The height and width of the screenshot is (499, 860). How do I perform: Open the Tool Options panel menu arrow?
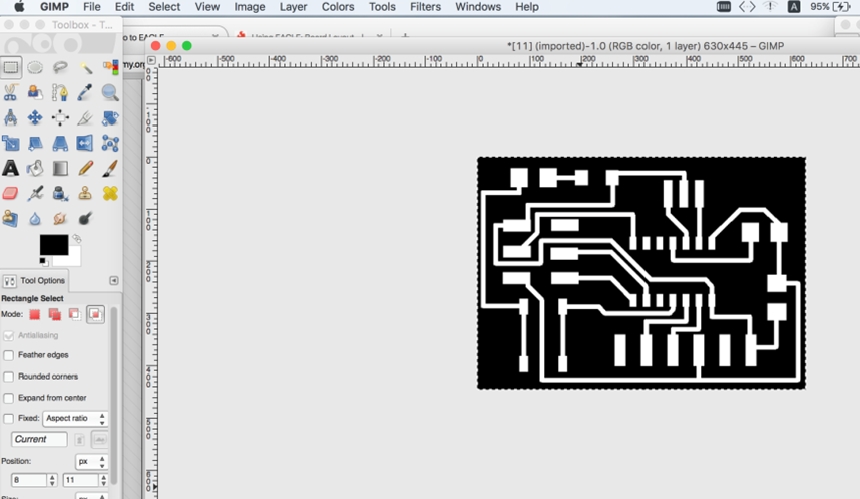(x=114, y=281)
